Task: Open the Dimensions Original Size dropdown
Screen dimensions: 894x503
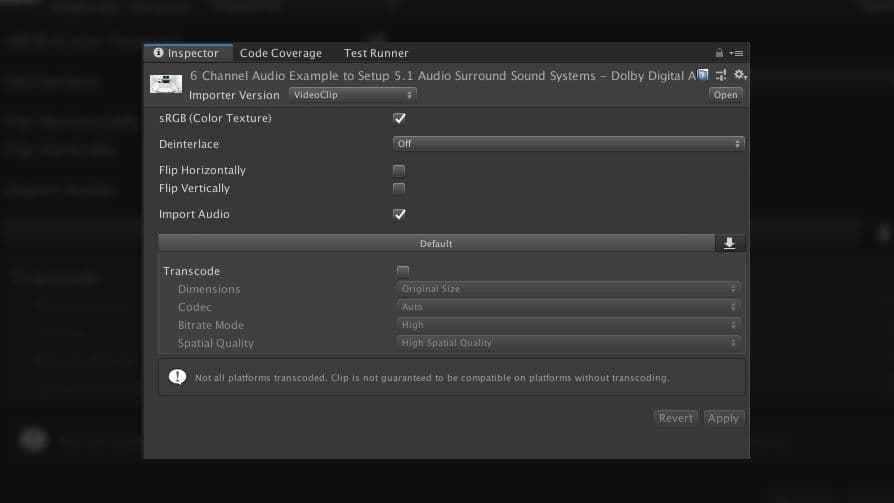Action: [x=569, y=289]
